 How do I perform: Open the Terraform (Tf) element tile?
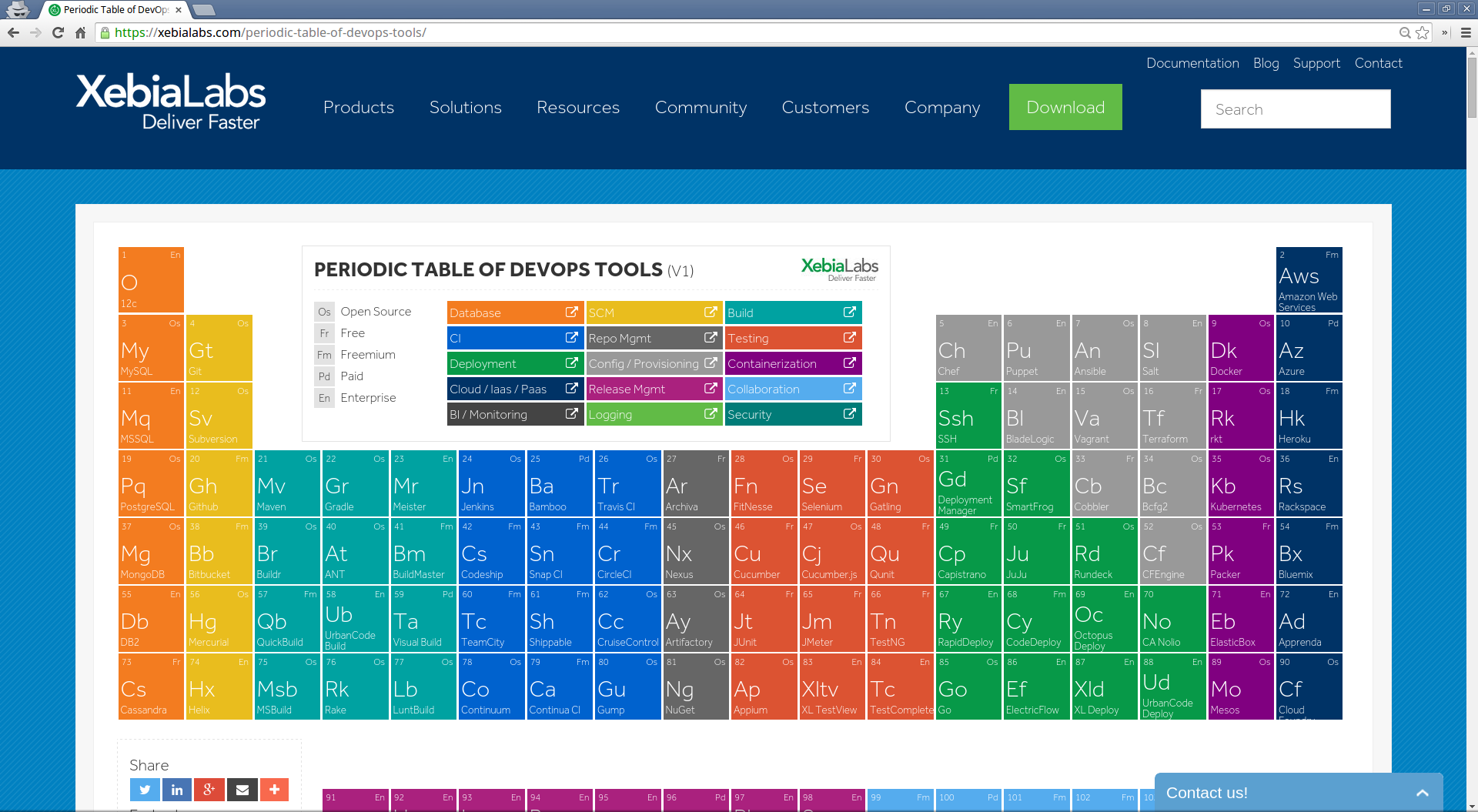(1172, 415)
